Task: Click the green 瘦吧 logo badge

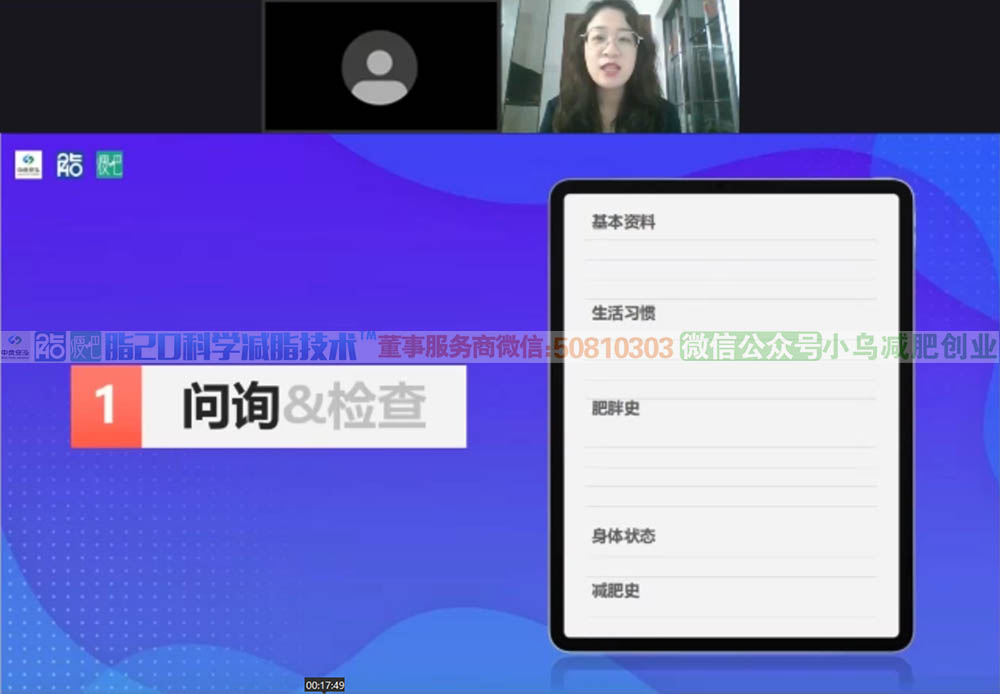Action: 109,165
